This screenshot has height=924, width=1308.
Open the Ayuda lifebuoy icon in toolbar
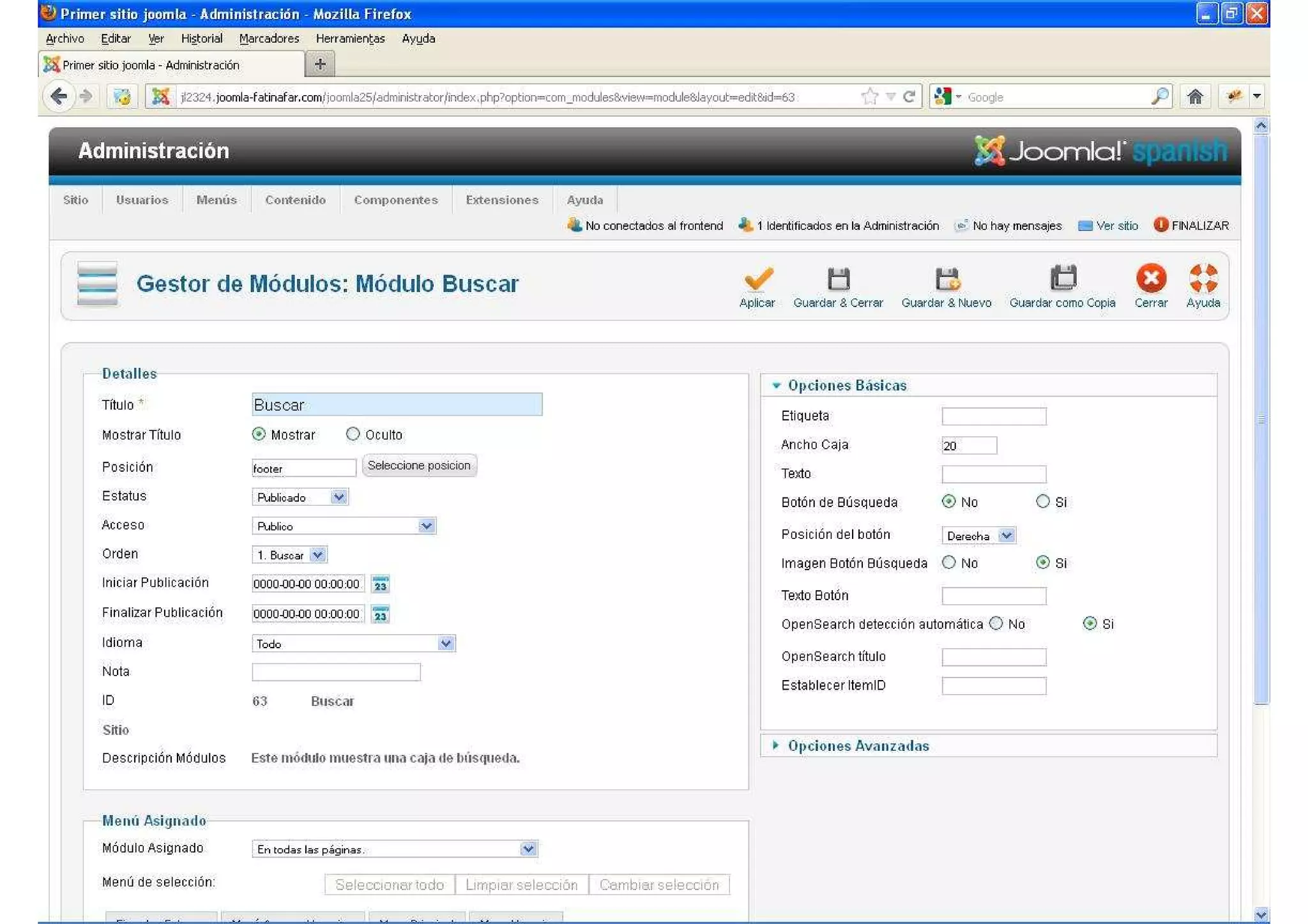point(1203,278)
